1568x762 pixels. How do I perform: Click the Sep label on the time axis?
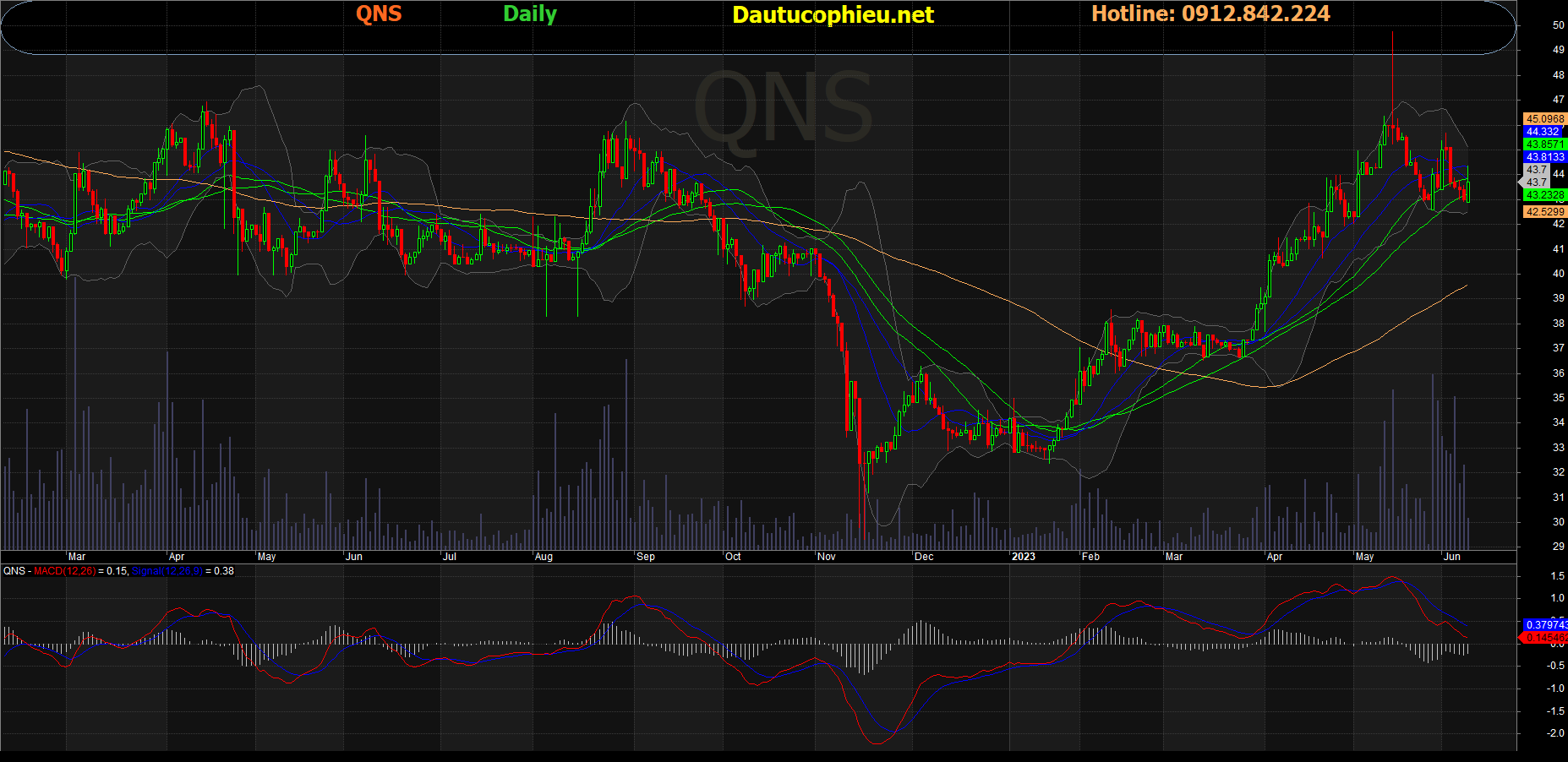645,557
